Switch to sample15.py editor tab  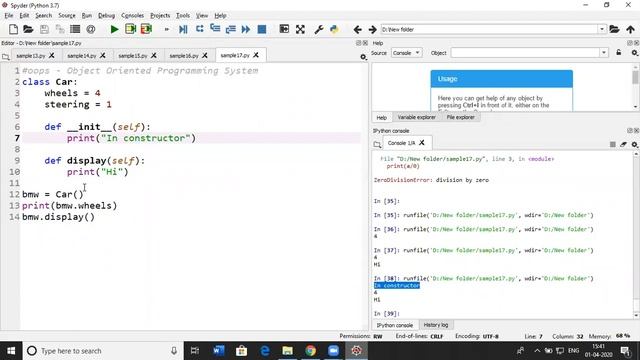pos(133,56)
